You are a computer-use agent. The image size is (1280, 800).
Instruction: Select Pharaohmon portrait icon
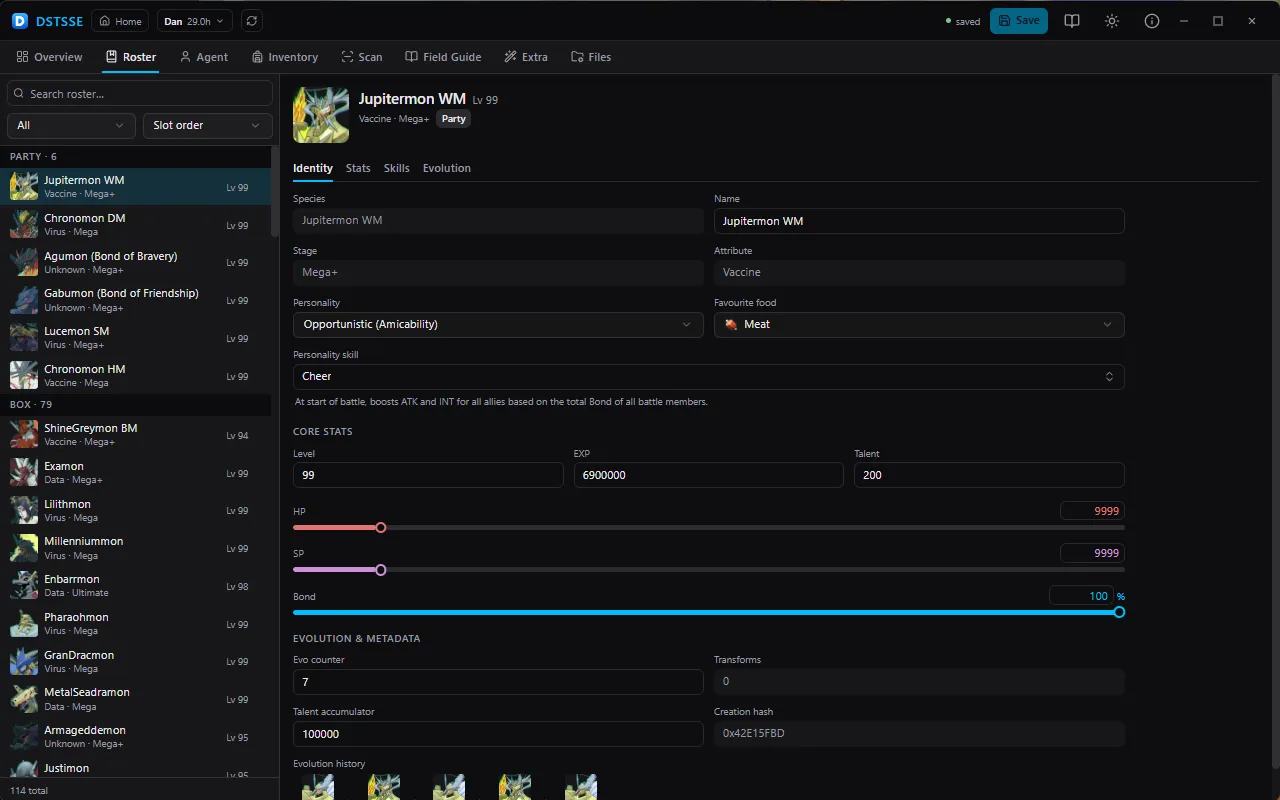[24, 624]
